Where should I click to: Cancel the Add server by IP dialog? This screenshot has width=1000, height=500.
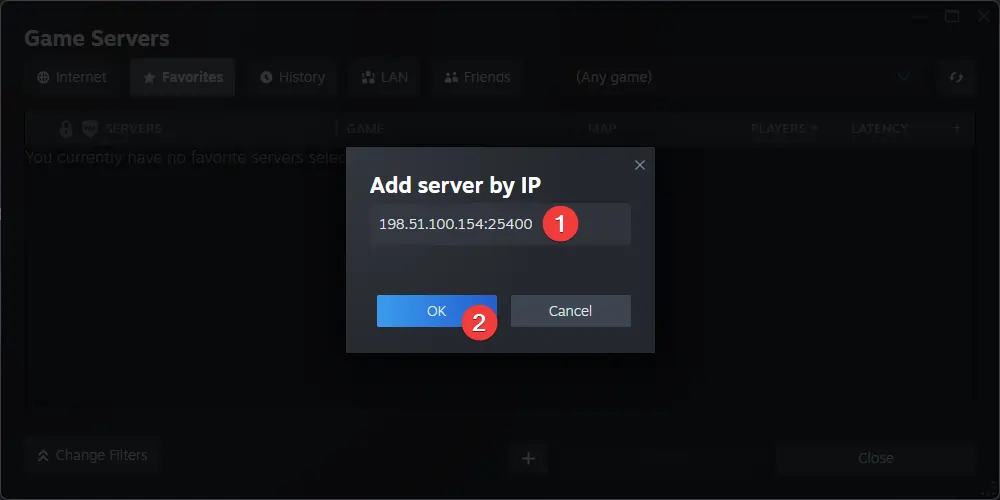tap(570, 311)
